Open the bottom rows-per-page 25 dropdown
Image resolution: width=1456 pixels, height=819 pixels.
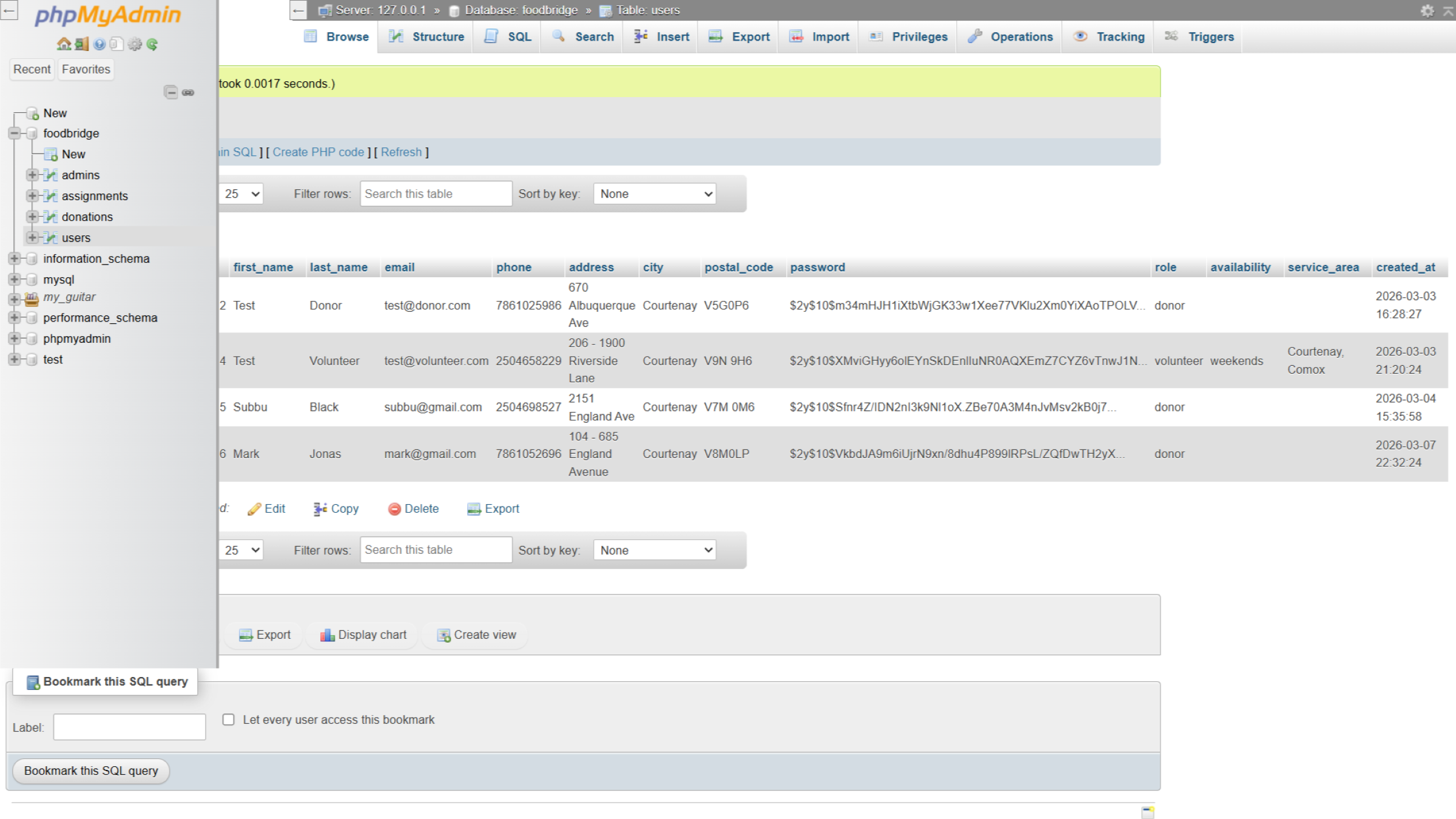click(241, 550)
